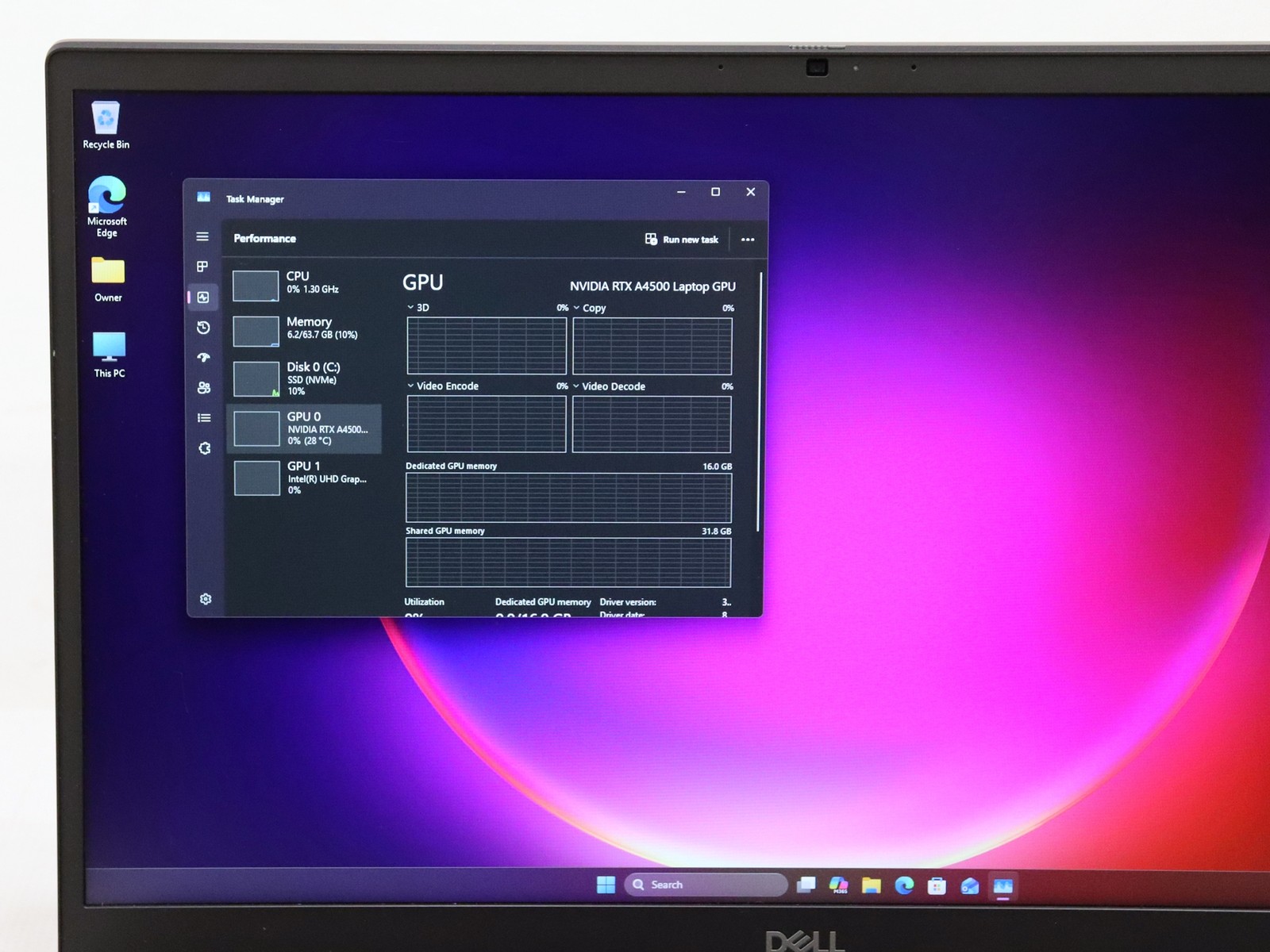Switch to the Processes page icon
Screen dimensions: 1270x952
[202, 267]
